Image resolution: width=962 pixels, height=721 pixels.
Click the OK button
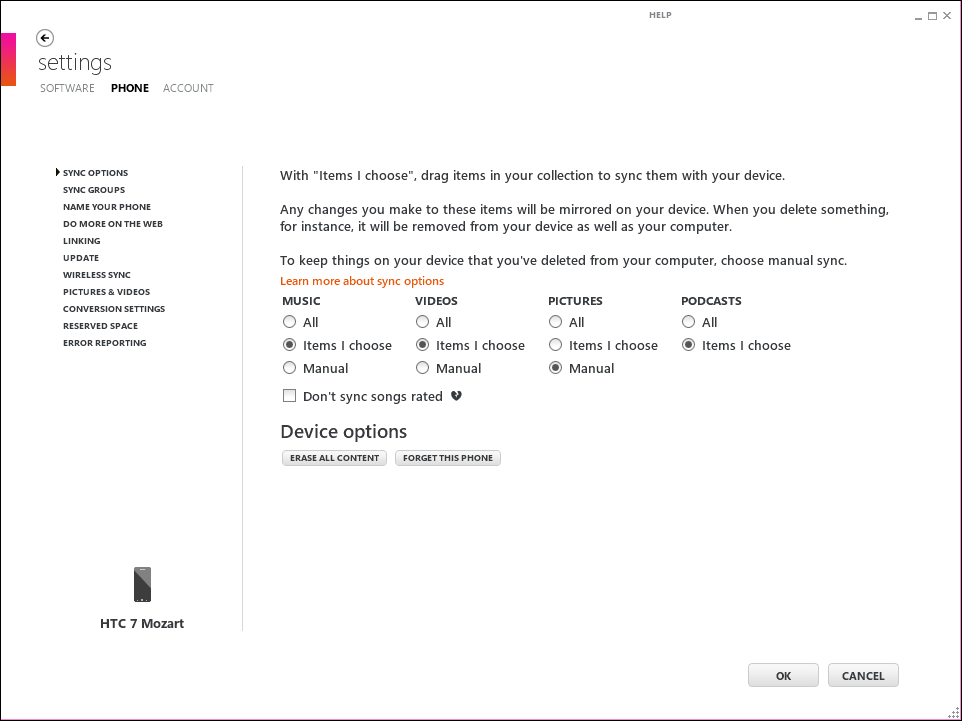[783, 675]
